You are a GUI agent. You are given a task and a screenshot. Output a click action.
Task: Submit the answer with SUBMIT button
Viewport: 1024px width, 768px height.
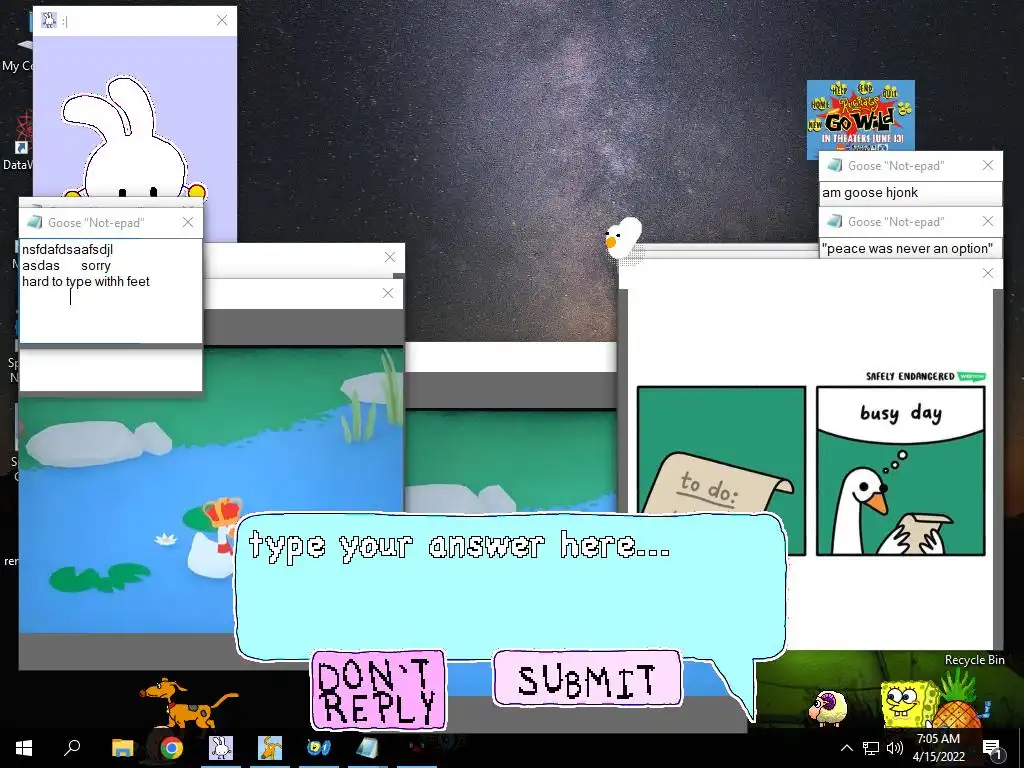(x=587, y=679)
